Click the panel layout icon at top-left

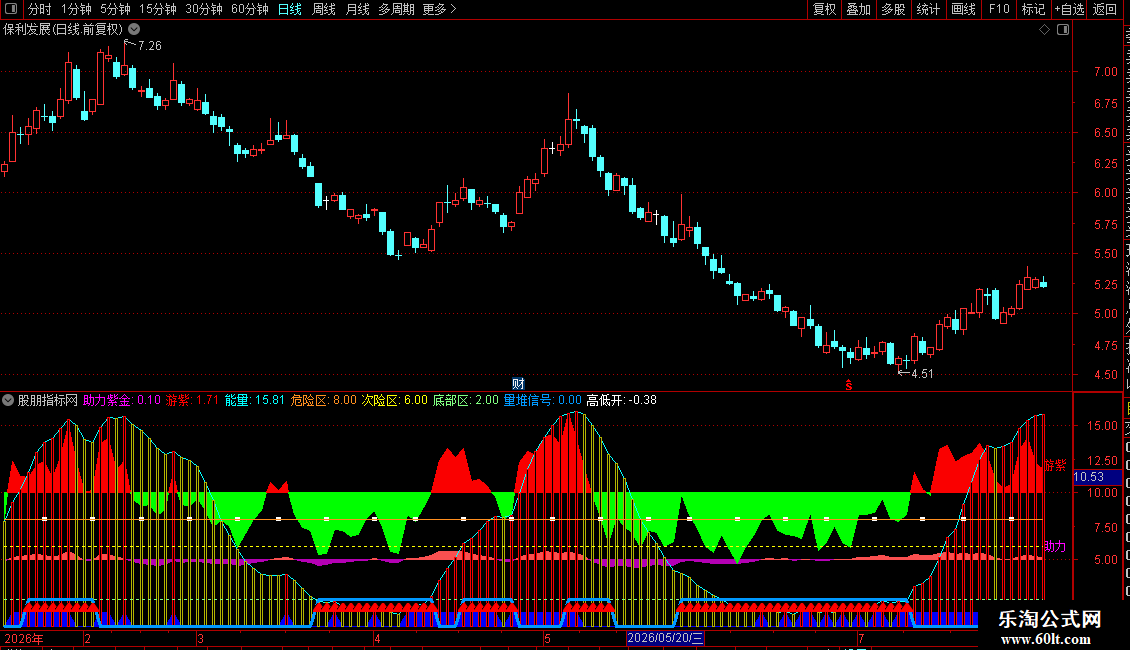click(x=11, y=9)
